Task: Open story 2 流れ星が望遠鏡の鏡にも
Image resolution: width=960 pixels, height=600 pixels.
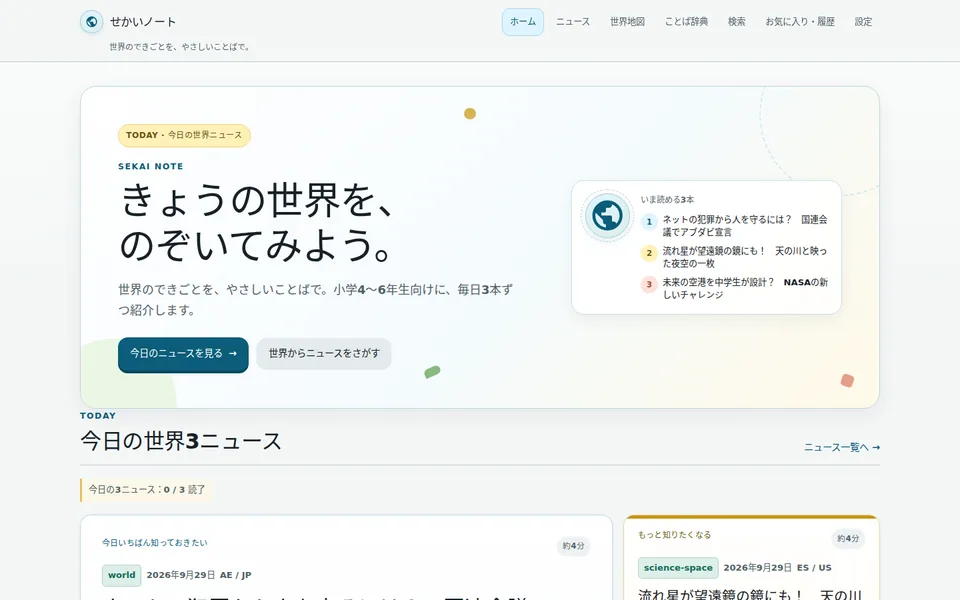Action: pos(745,257)
